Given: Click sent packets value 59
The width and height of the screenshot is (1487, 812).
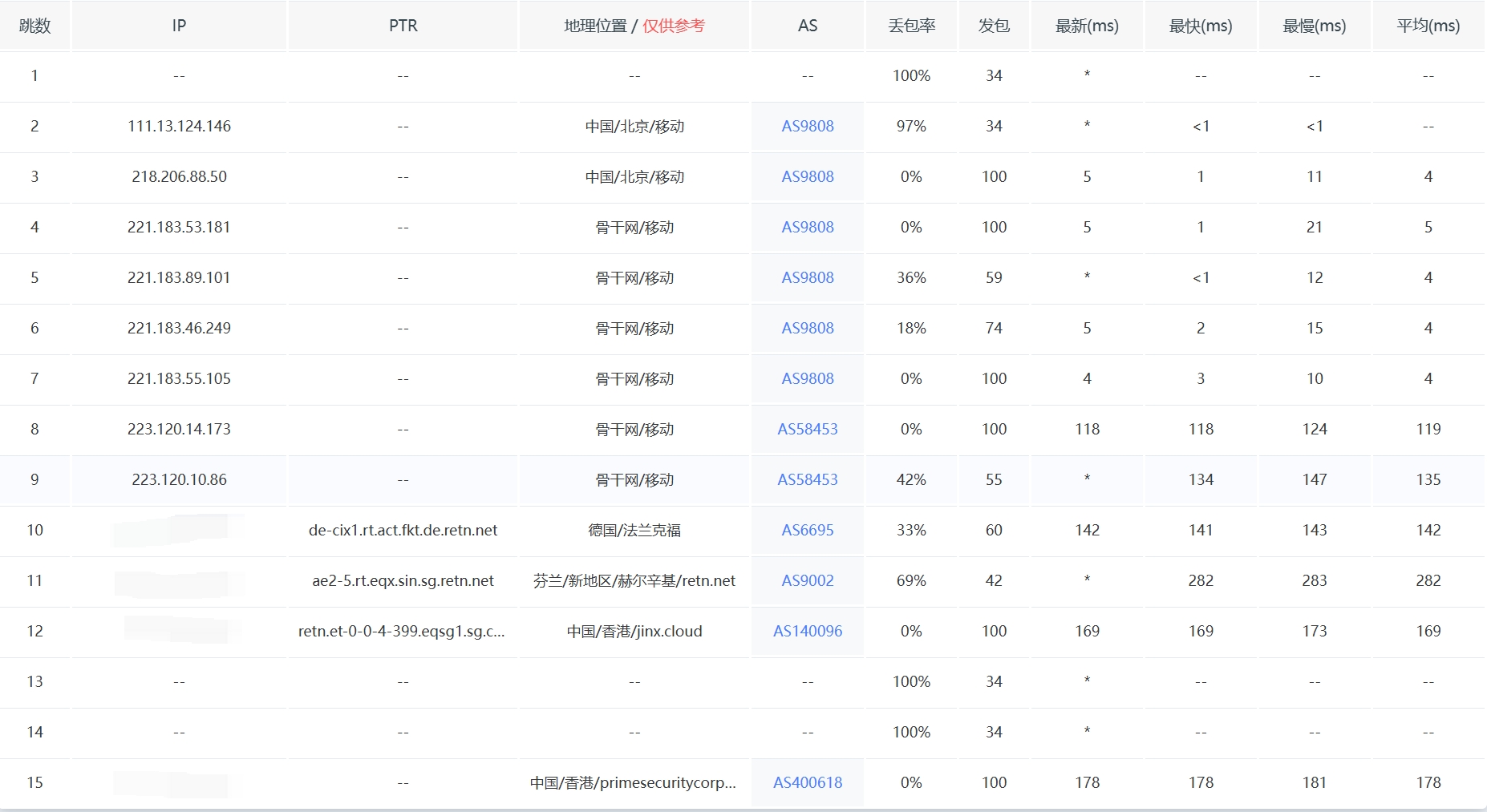Looking at the screenshot, I should [x=994, y=277].
